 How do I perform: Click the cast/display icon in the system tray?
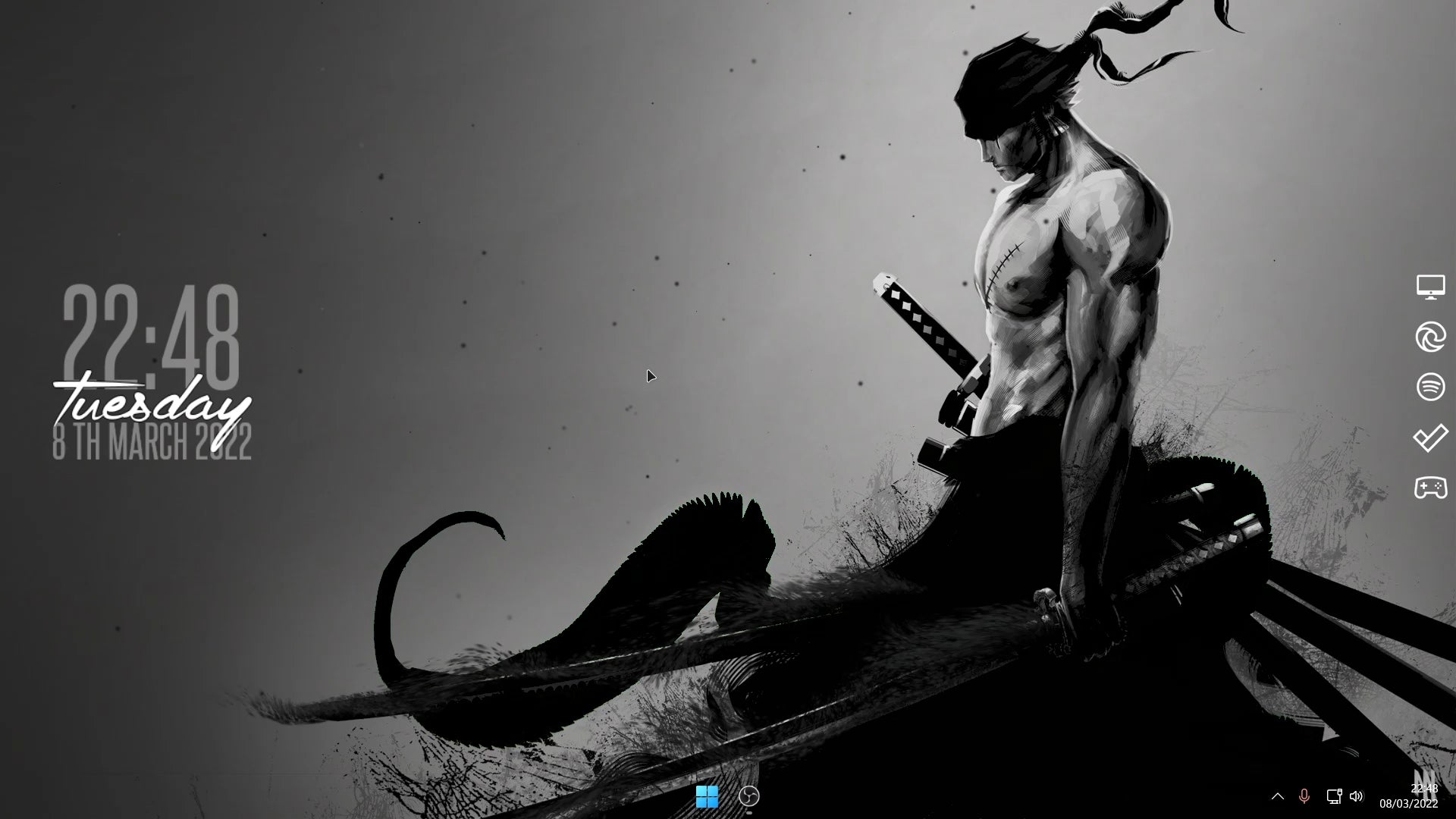[x=1332, y=797]
